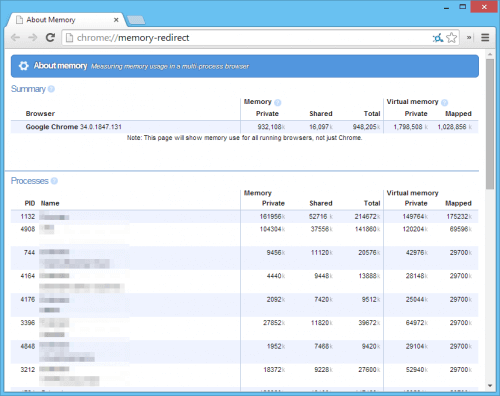
Task: Show hidden extensions via chevron button
Action: tap(469, 38)
